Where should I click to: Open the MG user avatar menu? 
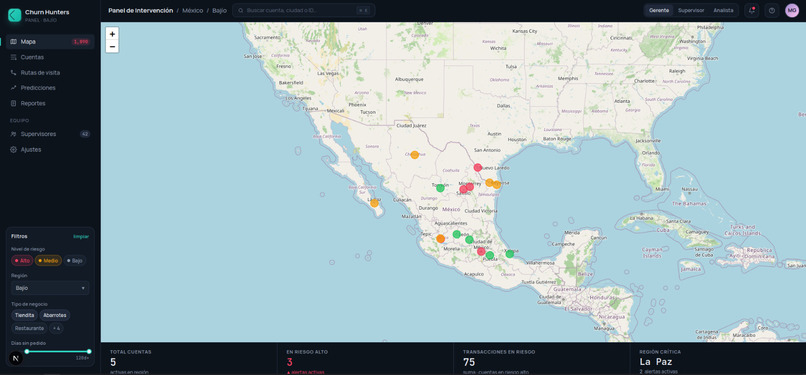(792, 10)
